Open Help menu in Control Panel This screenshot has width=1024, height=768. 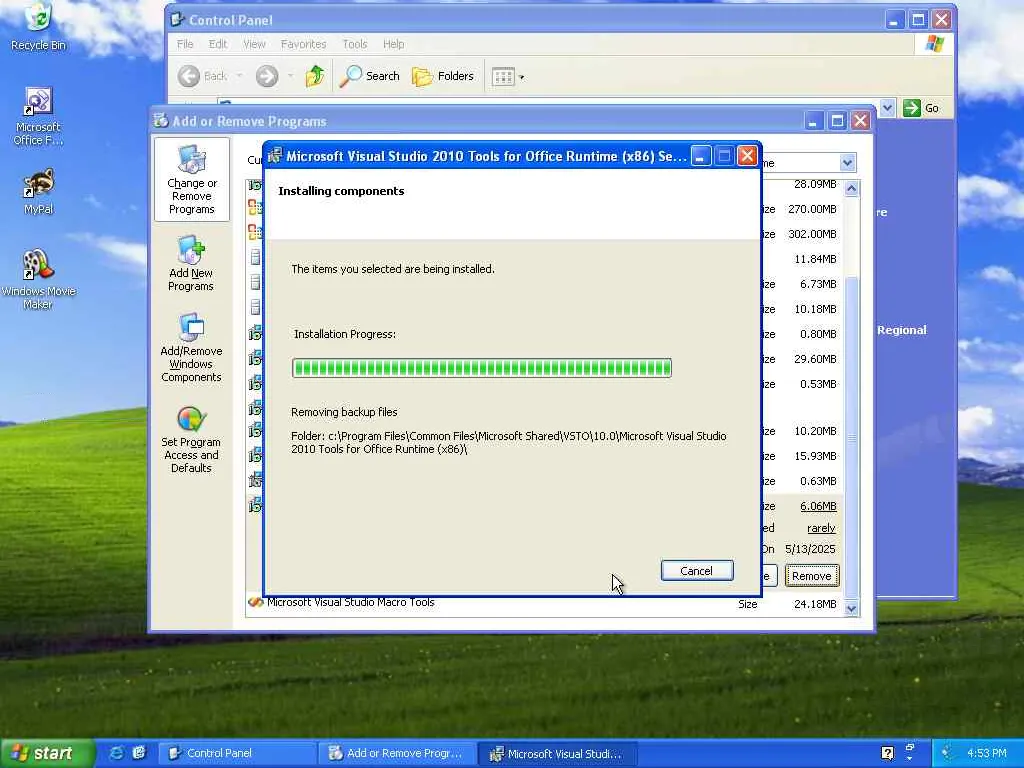(x=393, y=44)
